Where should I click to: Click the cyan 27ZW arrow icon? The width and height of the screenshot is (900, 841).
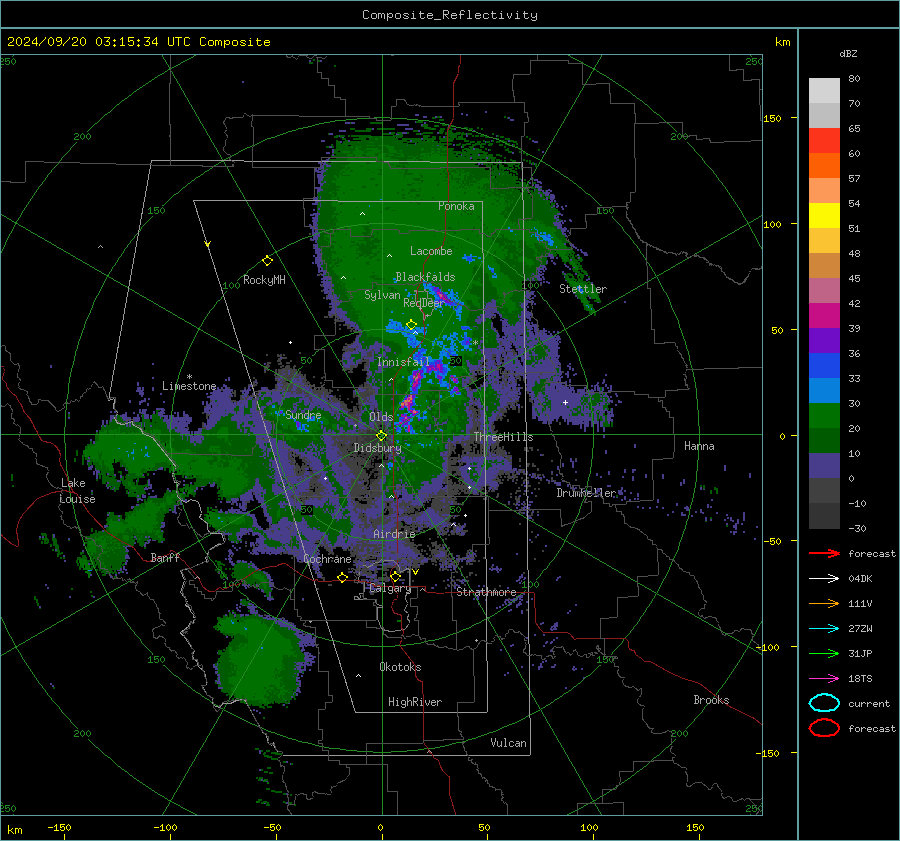point(824,629)
